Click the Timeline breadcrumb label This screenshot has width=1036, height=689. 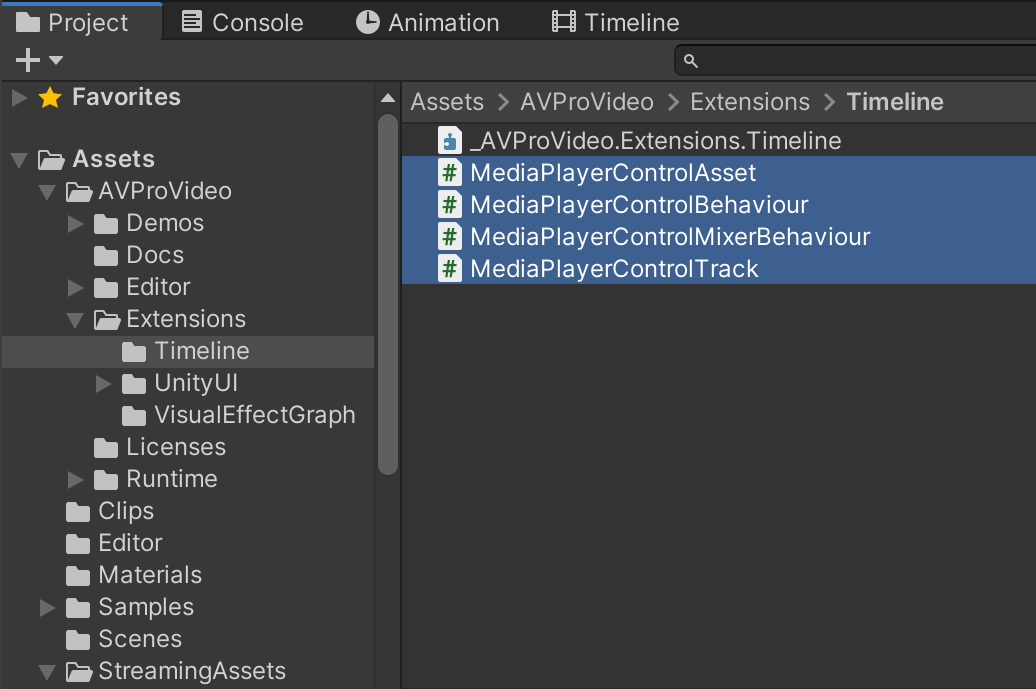click(895, 102)
